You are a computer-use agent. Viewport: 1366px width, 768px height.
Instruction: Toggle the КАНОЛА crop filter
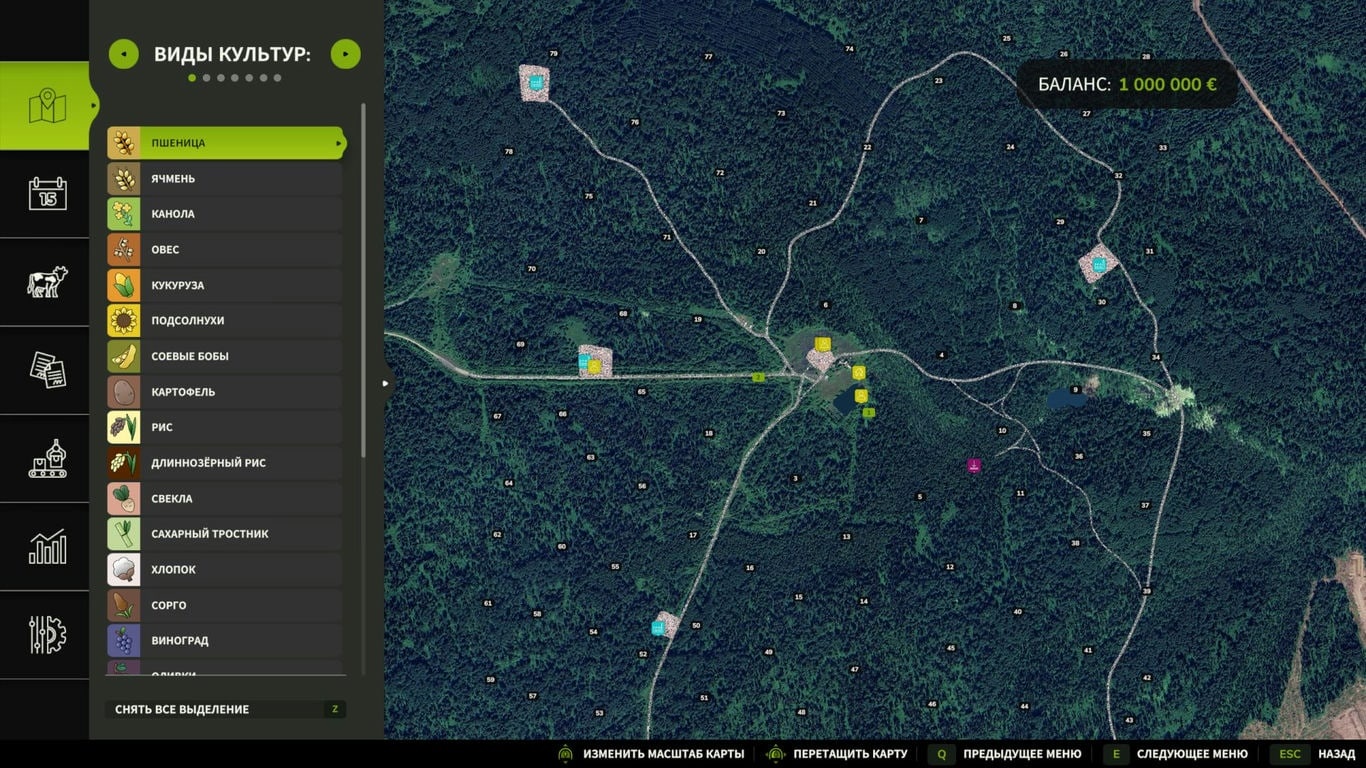(x=223, y=213)
